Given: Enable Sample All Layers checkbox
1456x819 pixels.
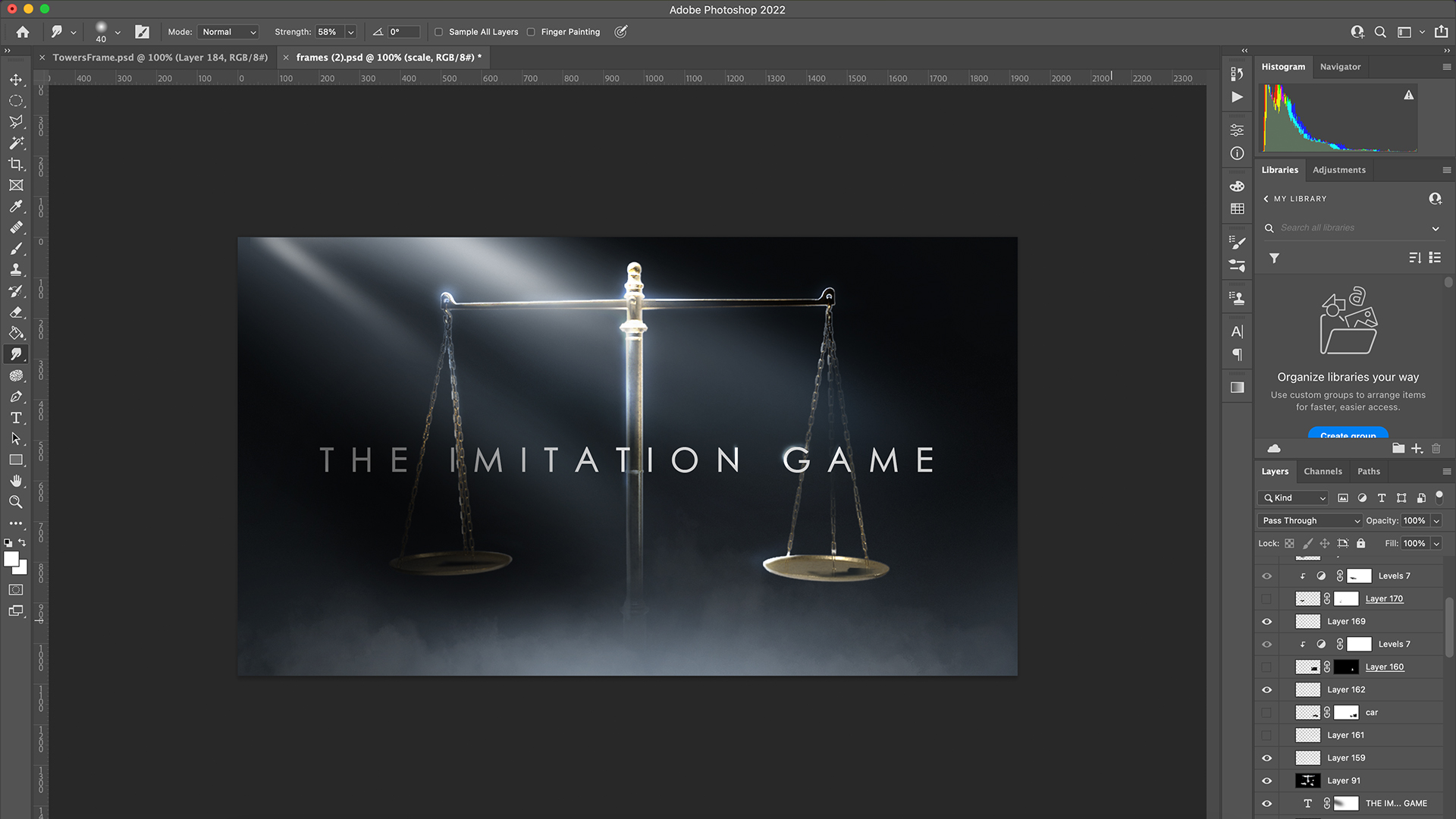Looking at the screenshot, I should [x=438, y=32].
